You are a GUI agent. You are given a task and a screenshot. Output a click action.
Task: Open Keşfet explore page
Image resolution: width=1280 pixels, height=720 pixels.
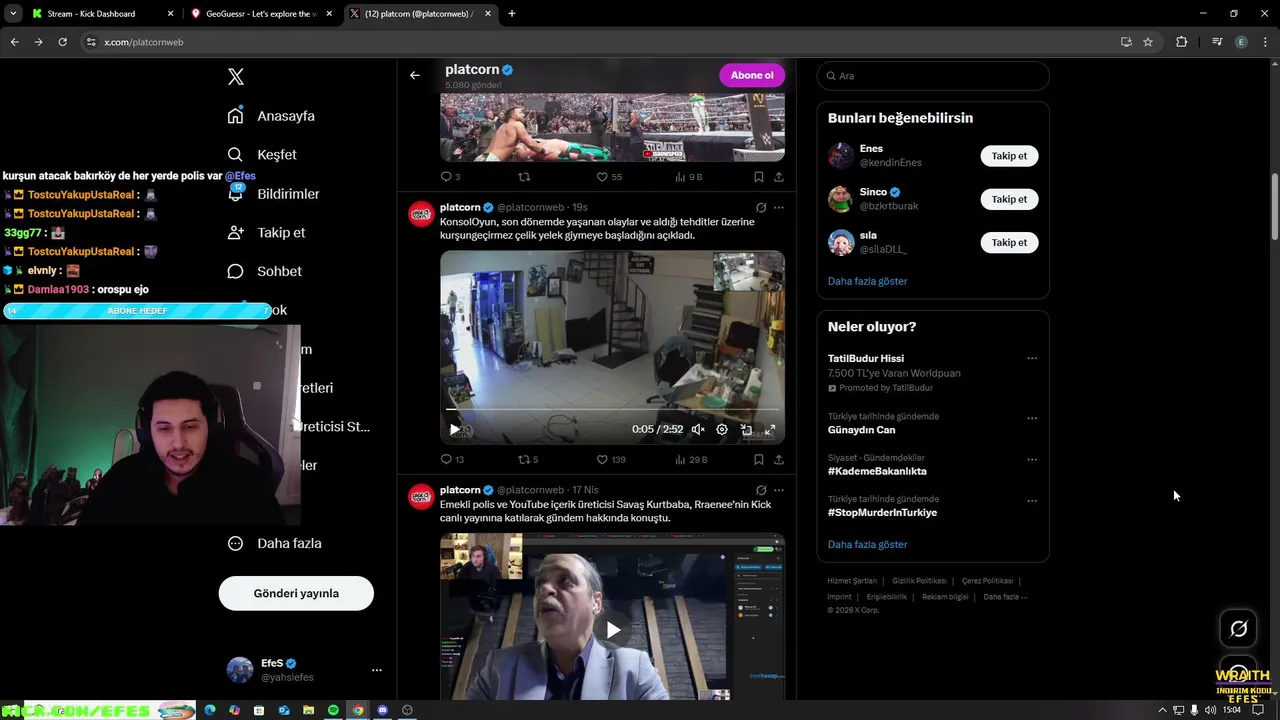(262, 155)
